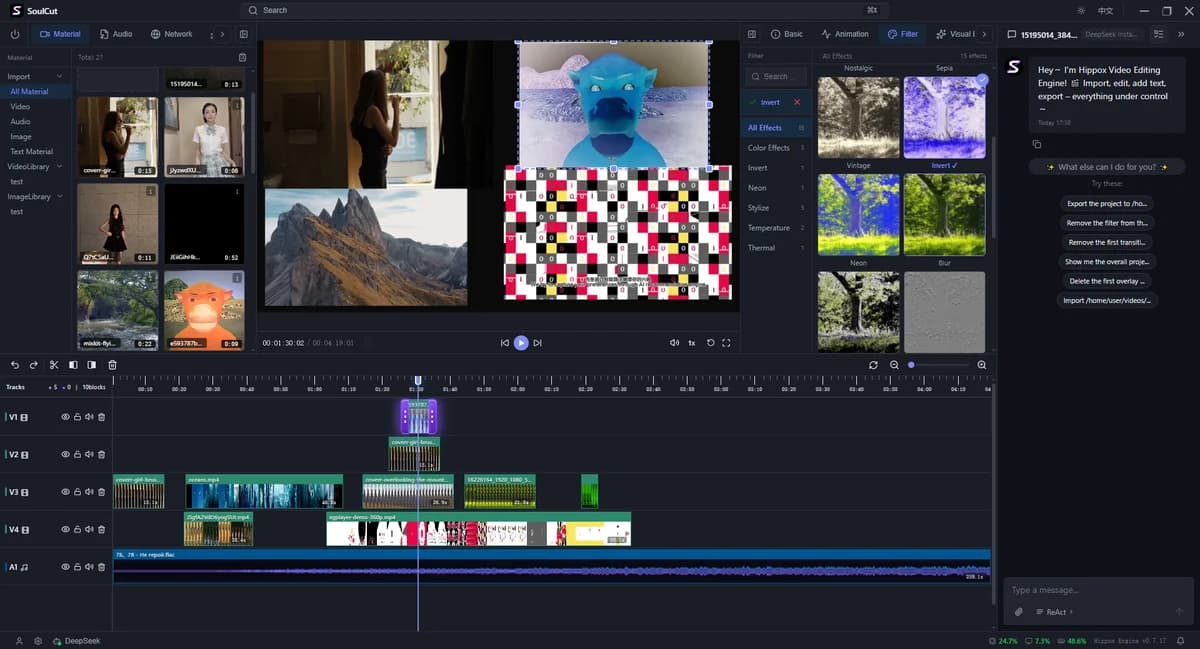Viewport: 1200px width, 649px height.
Task: Switch to the Network tab
Action: click(x=172, y=34)
